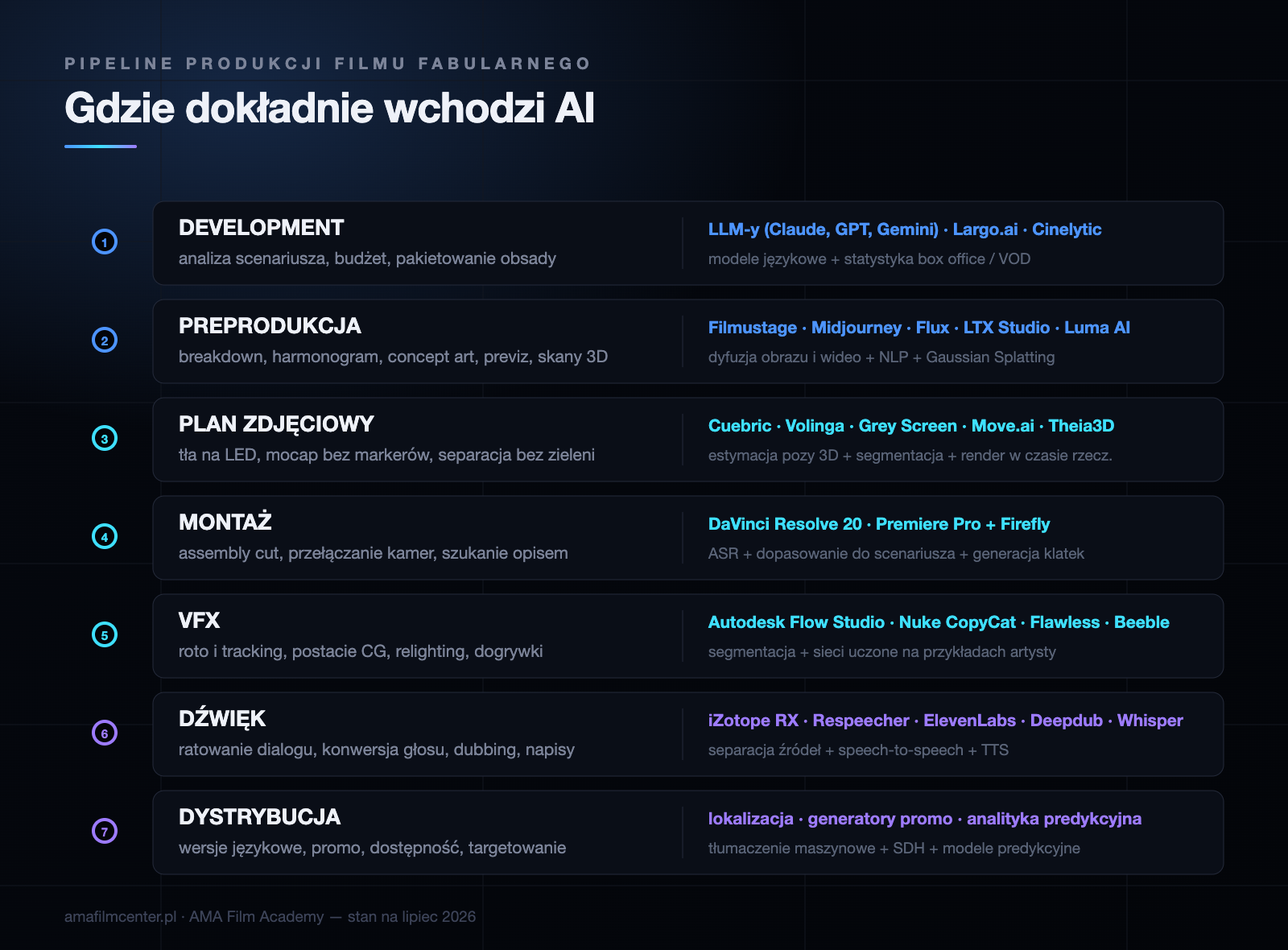Screen dimensions: 1288x950
Task: Click 'analiza scenariusza, budżet, pakietowanie obsady' text
Action: pyautogui.click(x=367, y=258)
